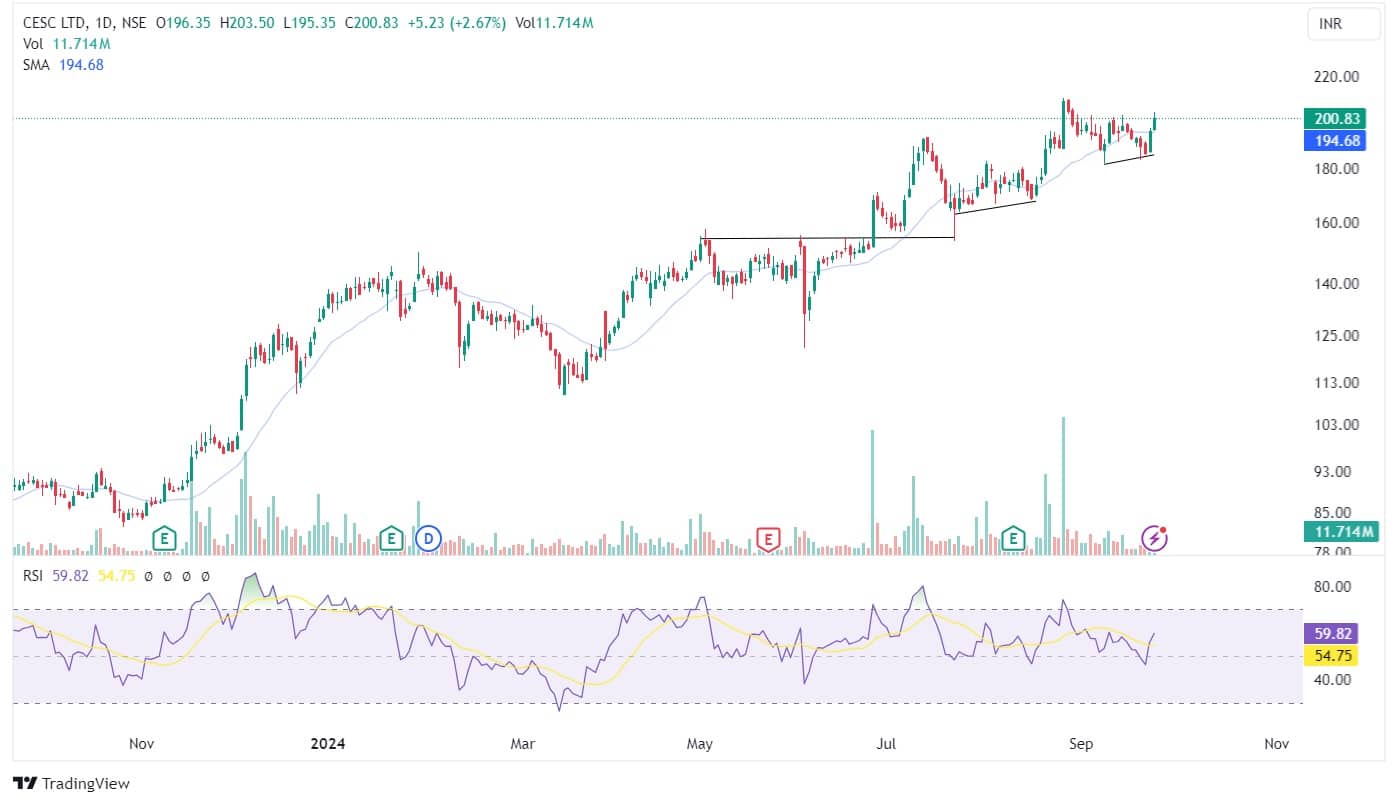Click the 140.00 price axis label
This screenshot has height=805, width=1398.
(1337, 283)
